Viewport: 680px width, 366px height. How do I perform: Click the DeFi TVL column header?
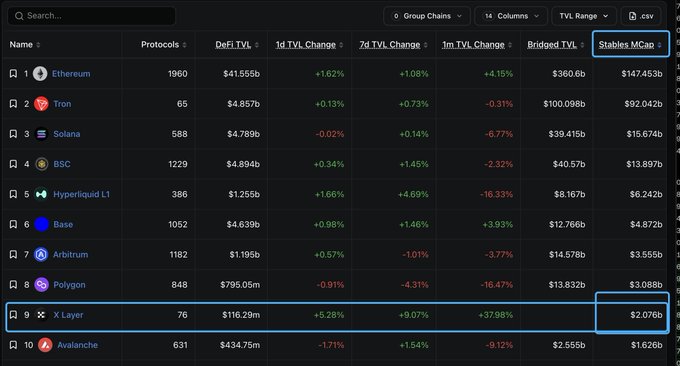(x=233, y=45)
